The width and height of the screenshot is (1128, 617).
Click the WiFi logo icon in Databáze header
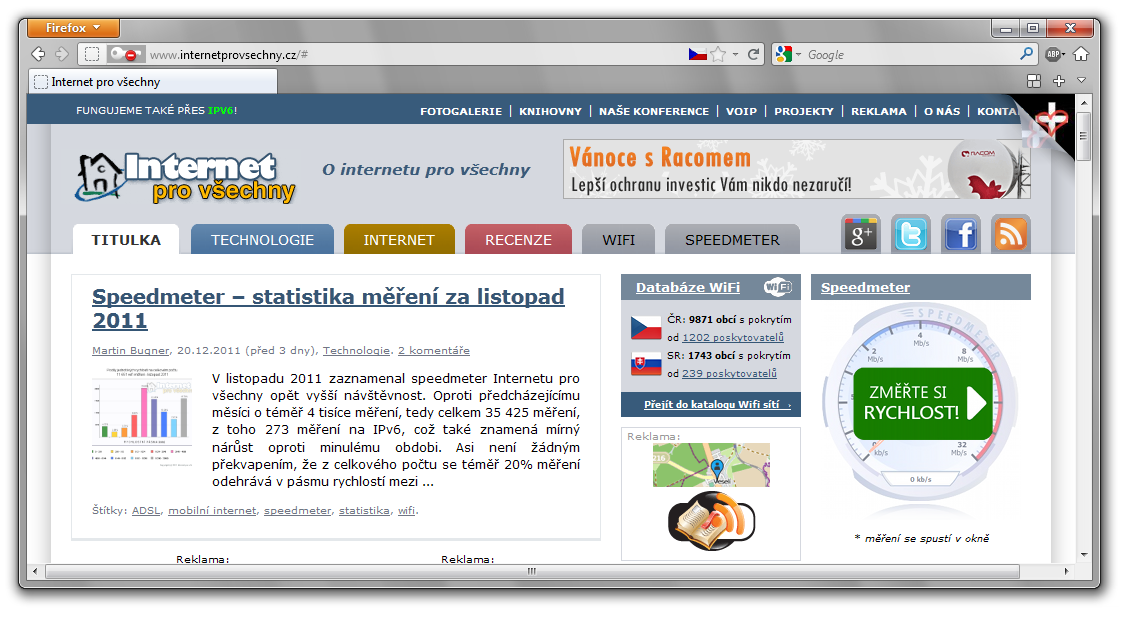(x=778, y=287)
